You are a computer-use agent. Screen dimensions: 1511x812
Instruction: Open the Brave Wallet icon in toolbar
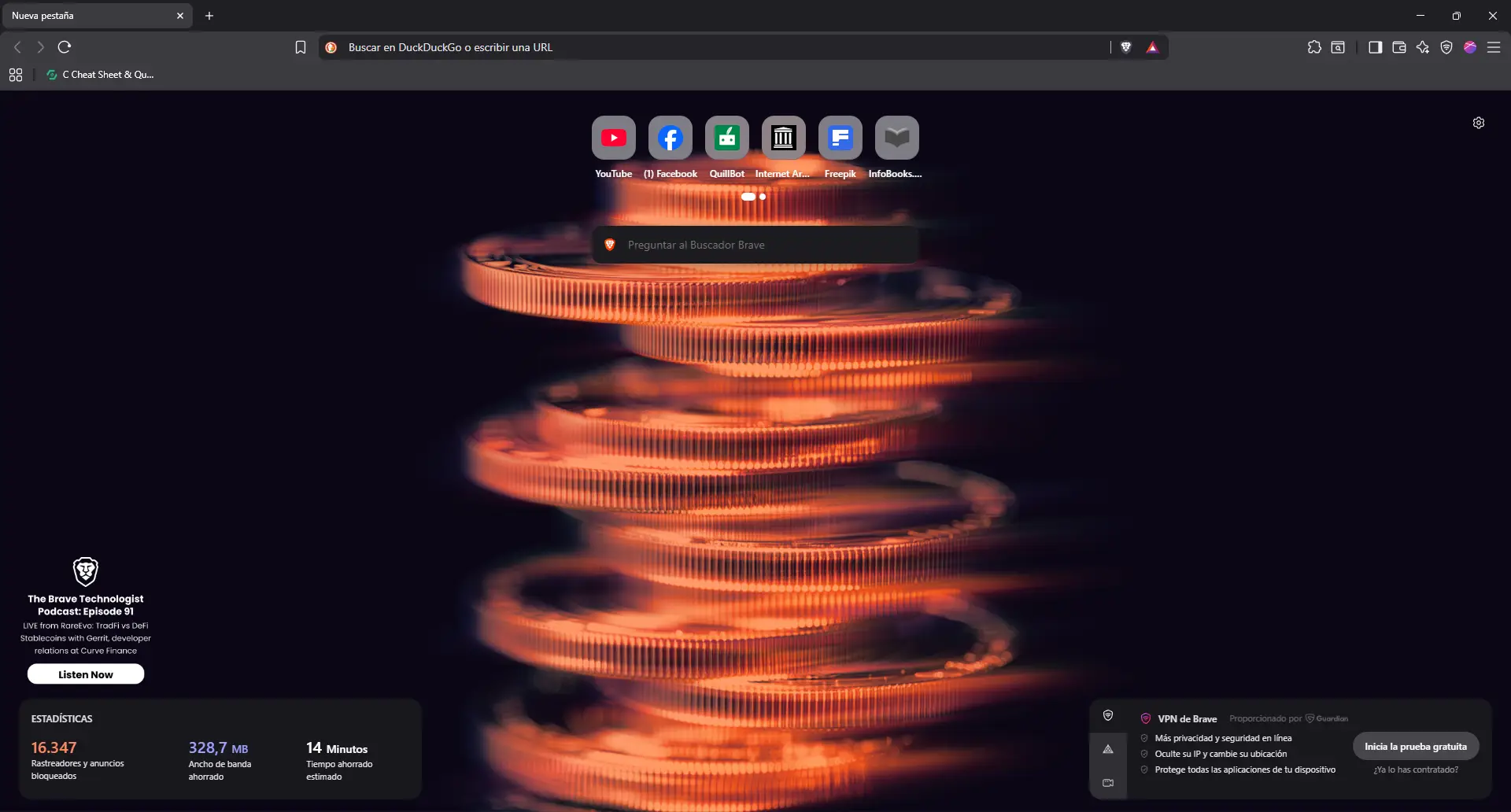[x=1399, y=47]
